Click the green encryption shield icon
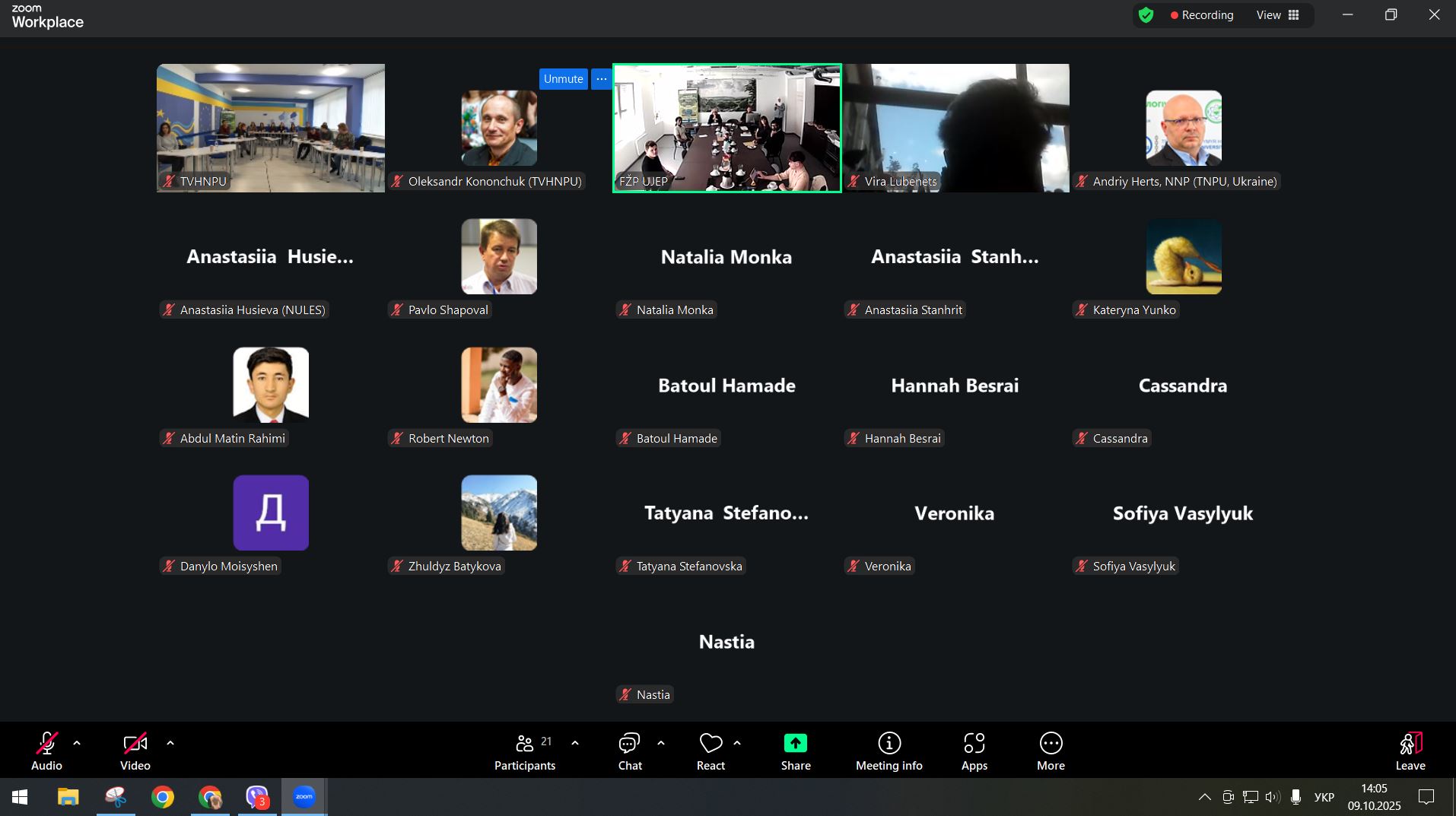This screenshot has height=816, width=1456. point(1146,15)
